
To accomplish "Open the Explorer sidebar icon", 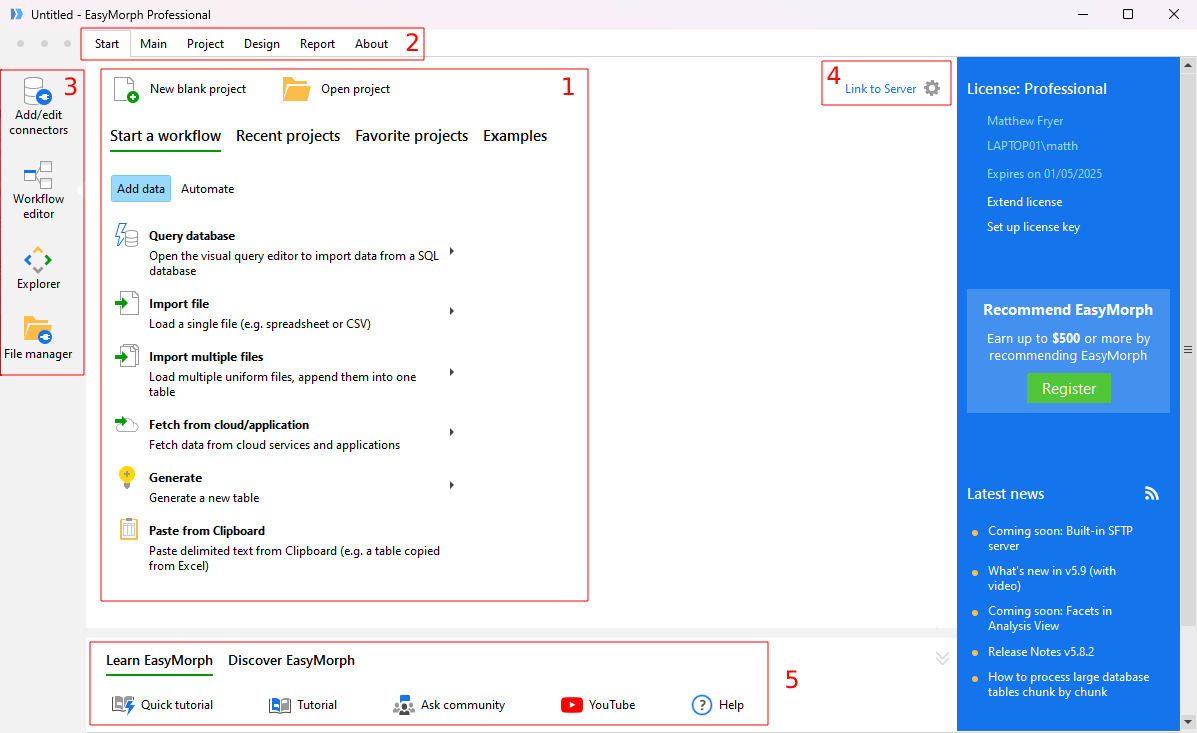I will point(37,260).
